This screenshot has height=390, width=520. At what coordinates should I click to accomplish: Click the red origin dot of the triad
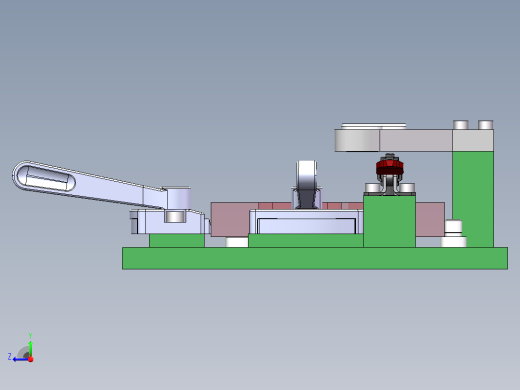(31, 359)
